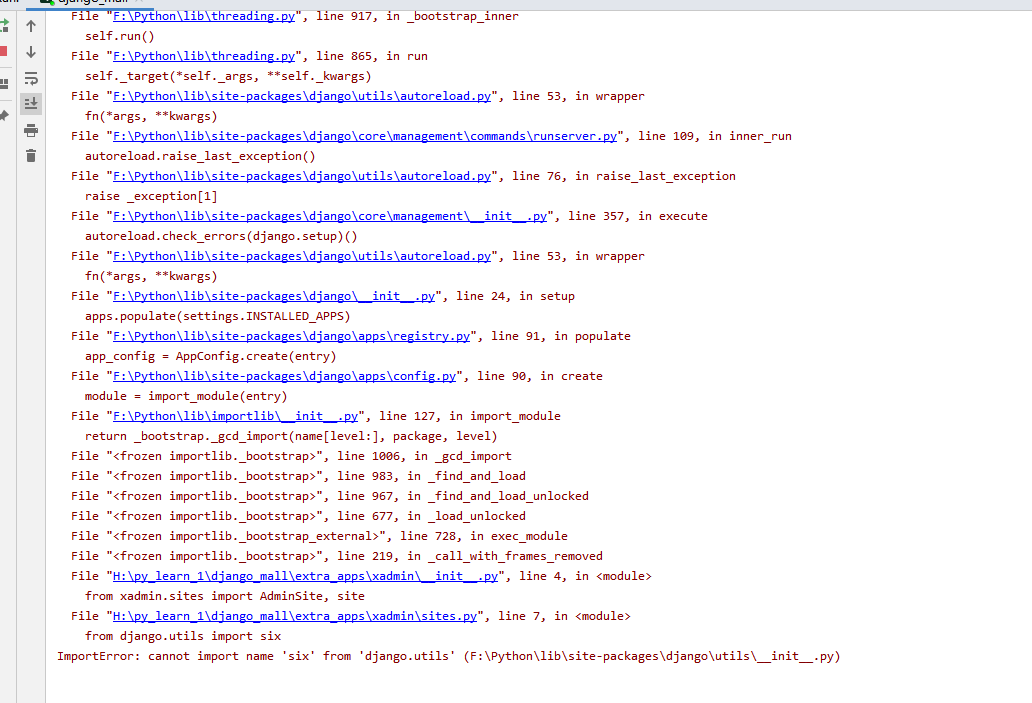Open importlib\__init__.py file link
Screen dimensions: 1032x703
236,416
